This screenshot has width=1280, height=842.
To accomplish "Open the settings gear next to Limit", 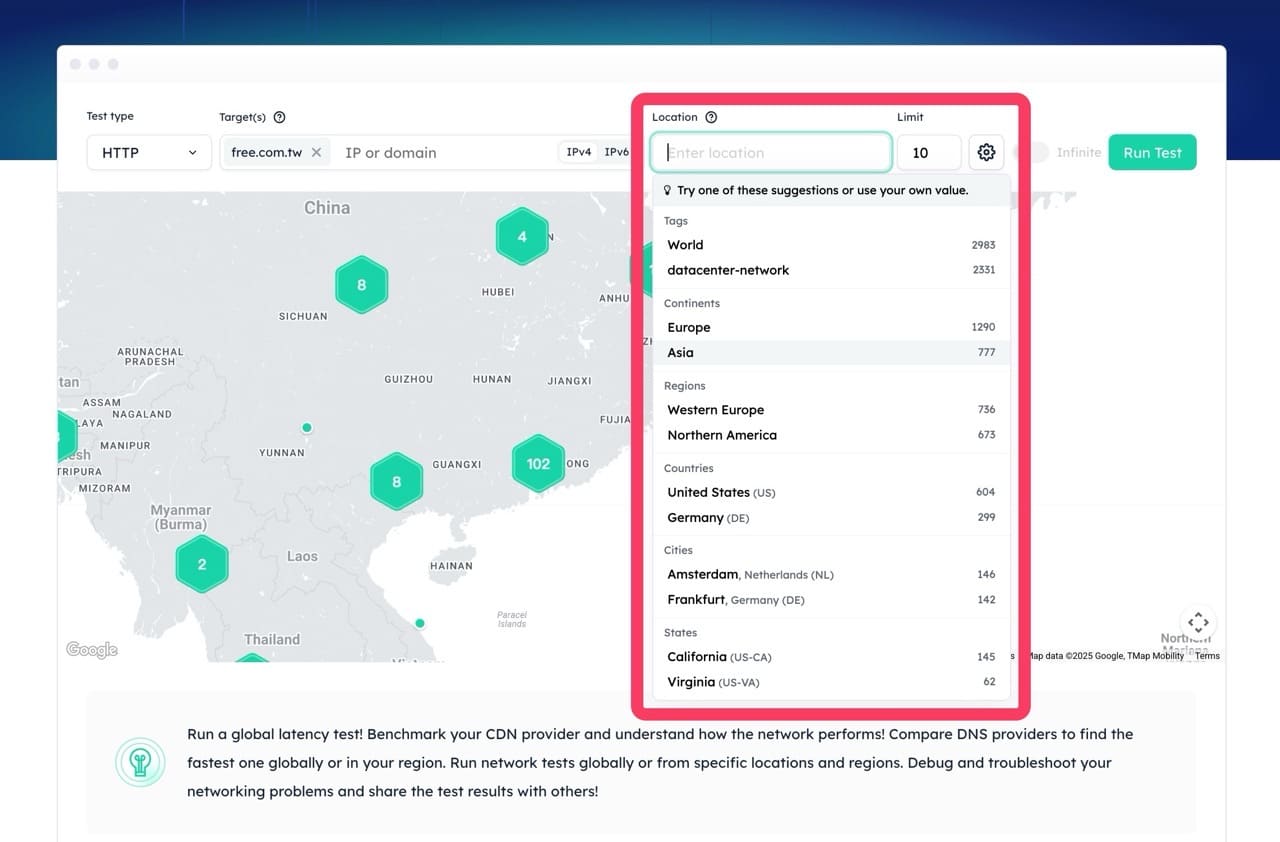I will pyautogui.click(x=986, y=153).
